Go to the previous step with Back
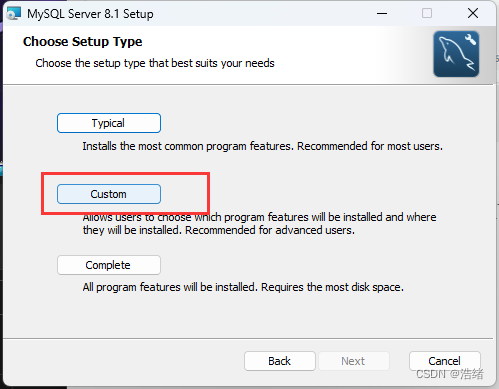Viewport: 499px width, 389px height. point(280,361)
